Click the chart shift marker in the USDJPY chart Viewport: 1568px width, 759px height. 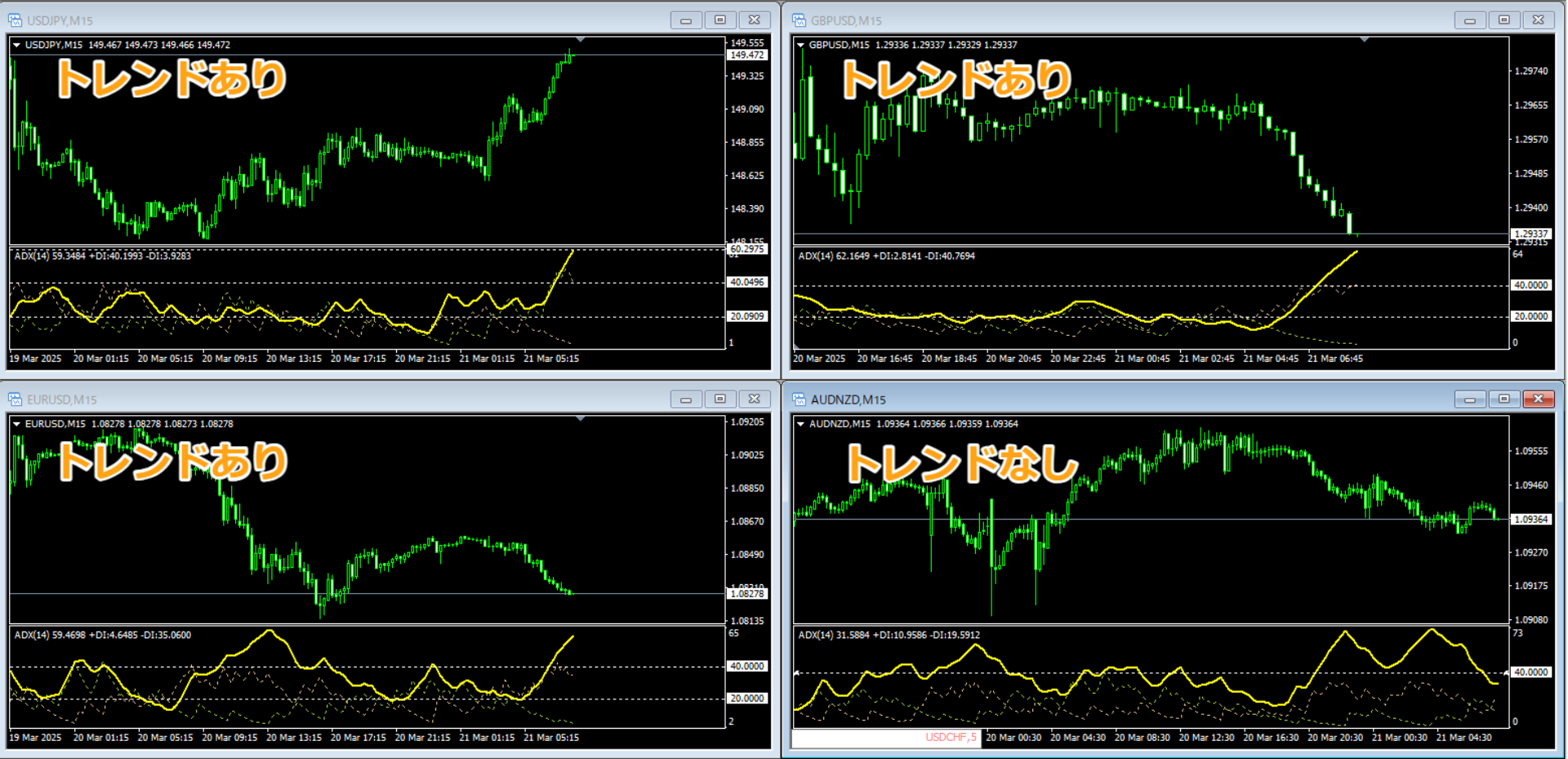pyautogui.click(x=581, y=39)
